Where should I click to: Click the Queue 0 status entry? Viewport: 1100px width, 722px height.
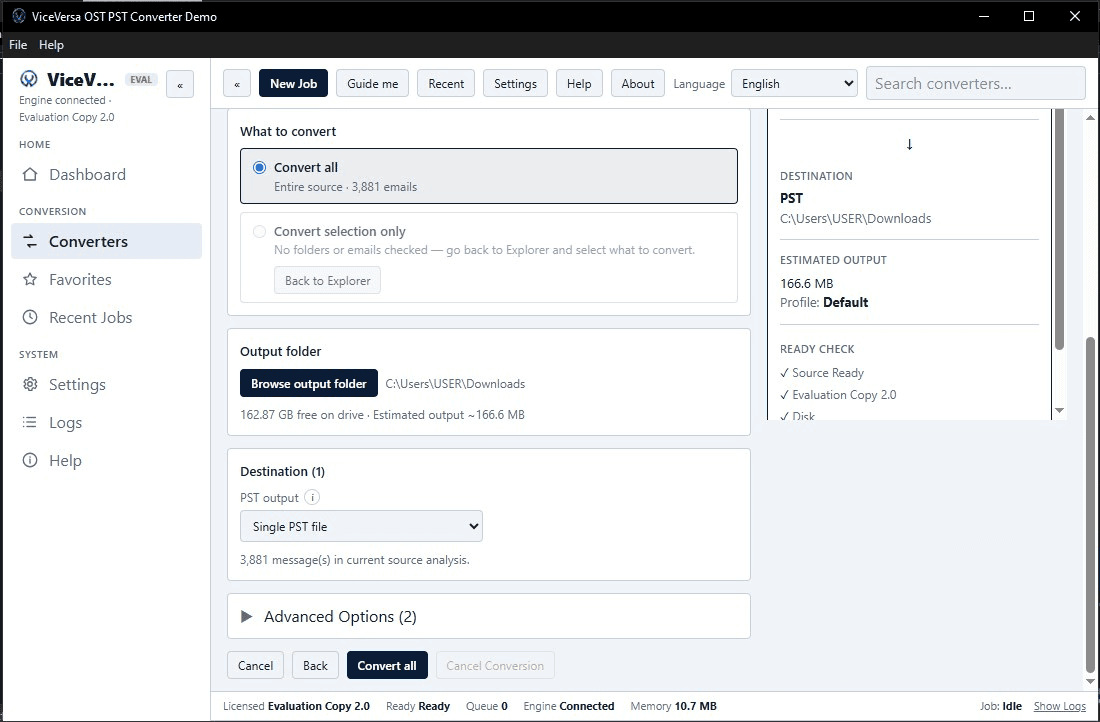point(487,706)
